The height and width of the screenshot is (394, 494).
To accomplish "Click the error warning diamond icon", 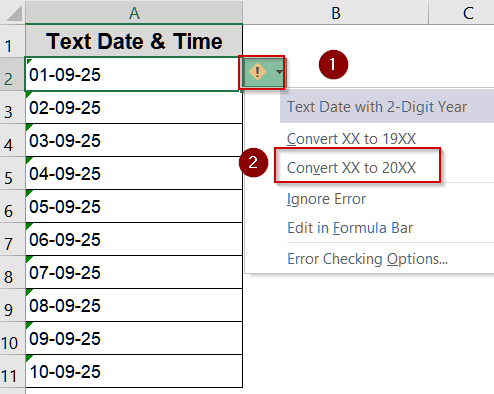I will click(257, 72).
